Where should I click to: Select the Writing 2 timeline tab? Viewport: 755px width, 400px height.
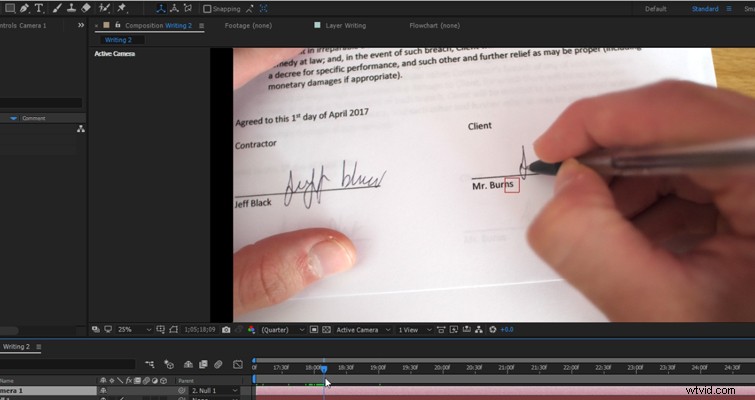click(x=16, y=347)
